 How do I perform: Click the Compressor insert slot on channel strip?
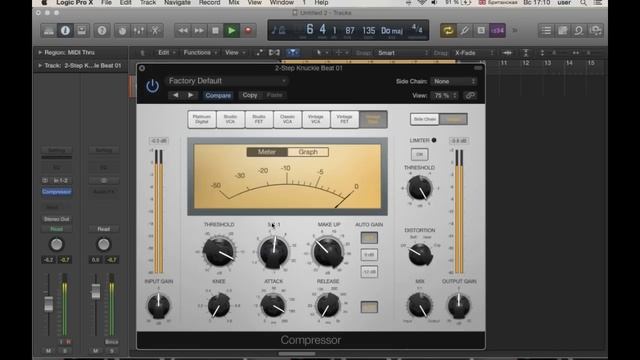coord(57,191)
